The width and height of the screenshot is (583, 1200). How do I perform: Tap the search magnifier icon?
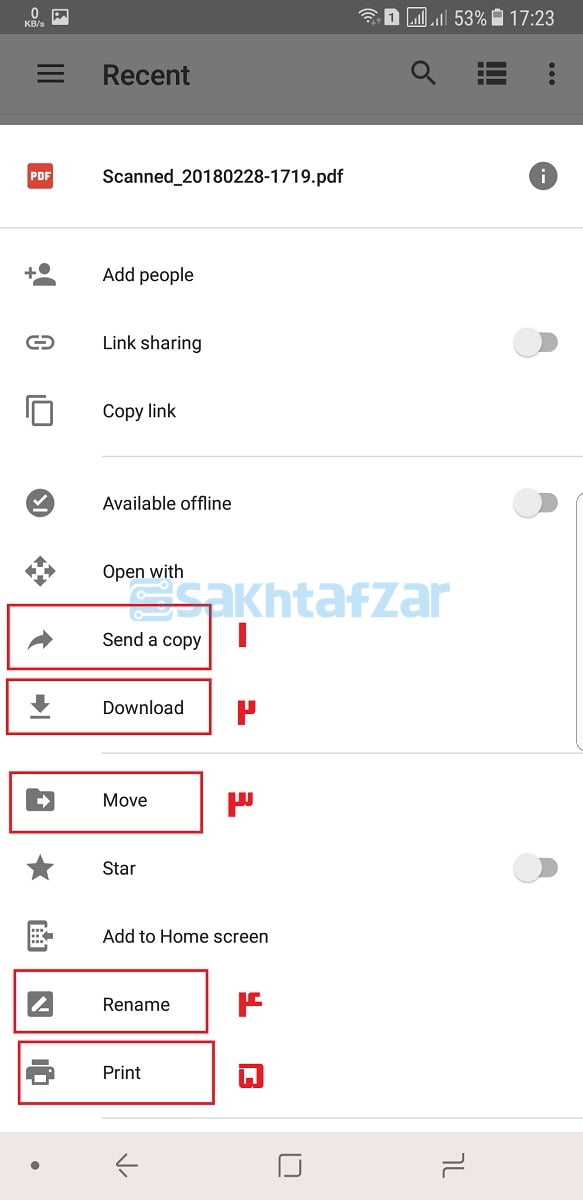tap(424, 73)
